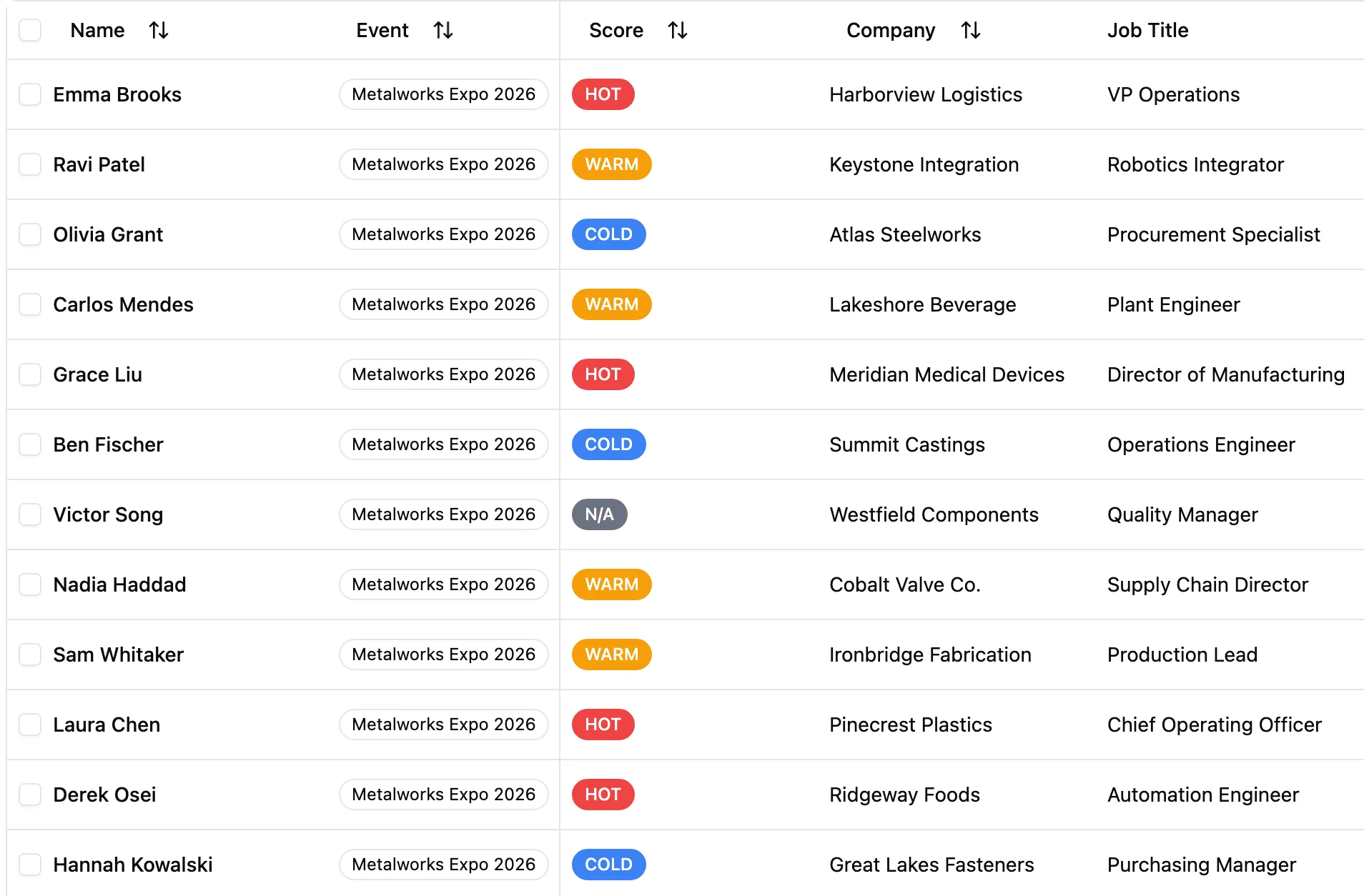The height and width of the screenshot is (896, 1364).
Task: Click the event tag in Laura Chen's row
Action: 443,725
